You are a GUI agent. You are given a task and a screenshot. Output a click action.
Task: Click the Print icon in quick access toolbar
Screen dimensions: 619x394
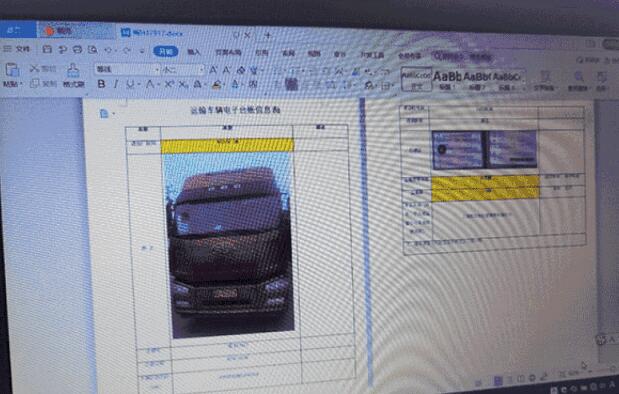point(77,49)
